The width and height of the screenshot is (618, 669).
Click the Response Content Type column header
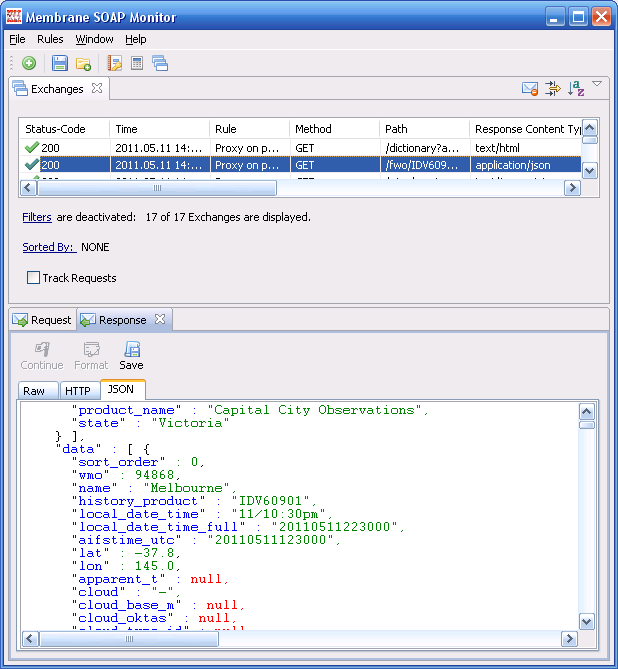tap(525, 129)
